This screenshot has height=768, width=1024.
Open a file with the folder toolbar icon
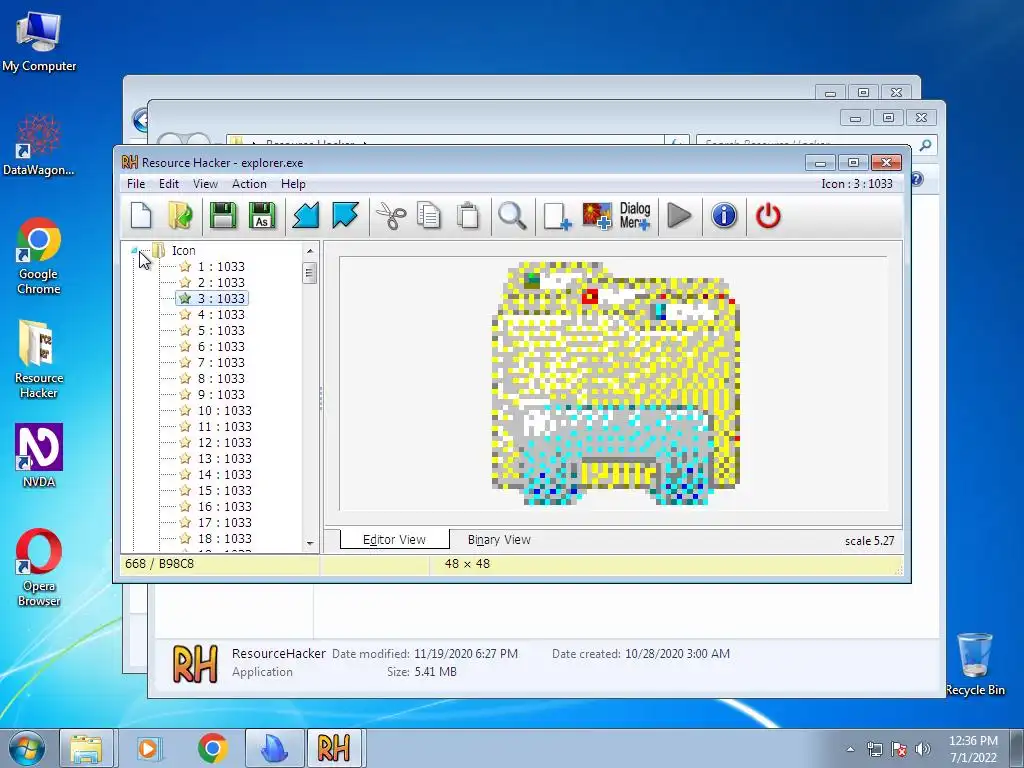tap(180, 216)
